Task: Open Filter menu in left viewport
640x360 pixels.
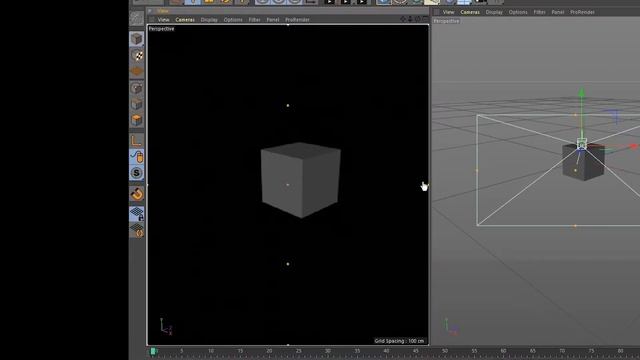Action: point(254,20)
